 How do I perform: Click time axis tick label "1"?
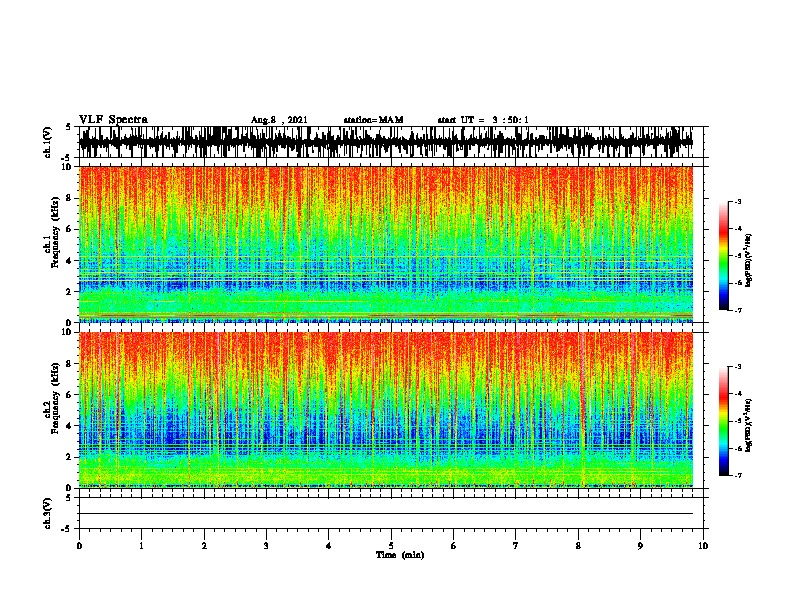pyautogui.click(x=141, y=546)
